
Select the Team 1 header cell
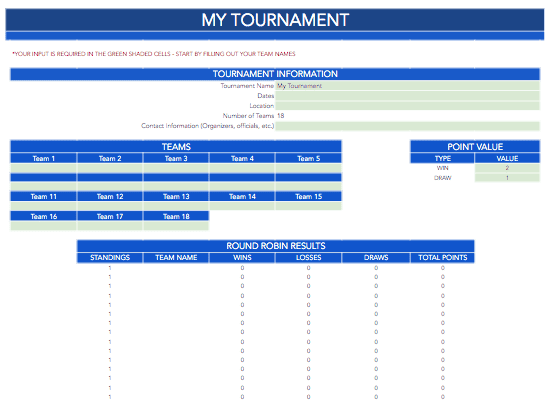(x=44, y=158)
